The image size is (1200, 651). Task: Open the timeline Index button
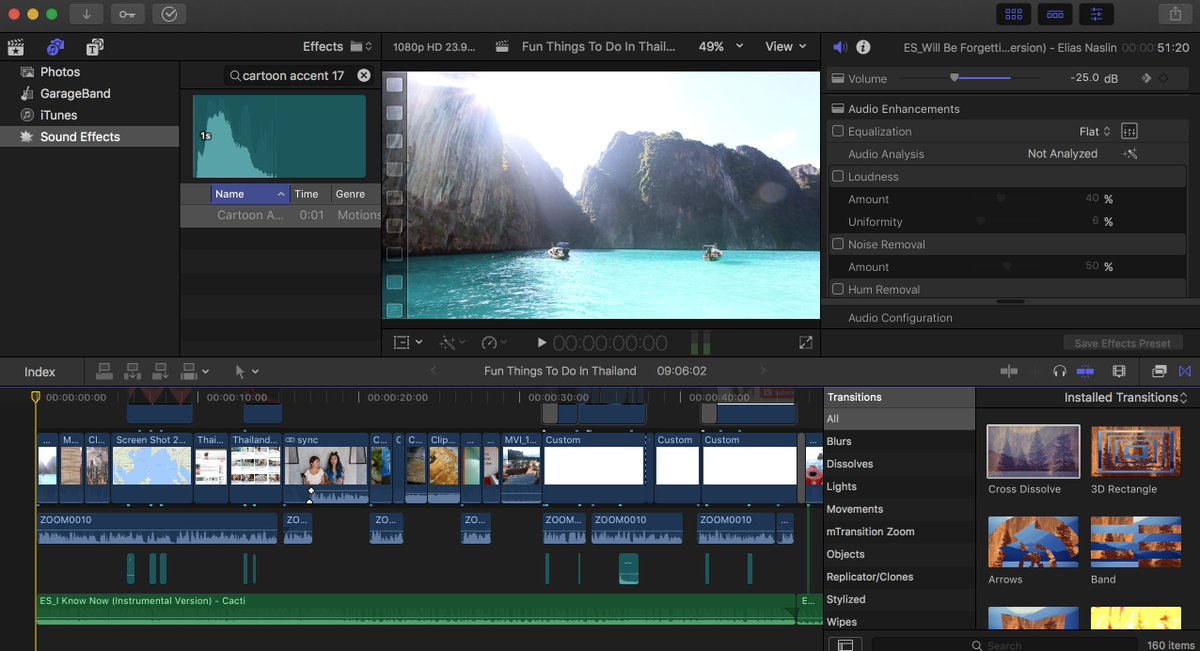point(40,371)
